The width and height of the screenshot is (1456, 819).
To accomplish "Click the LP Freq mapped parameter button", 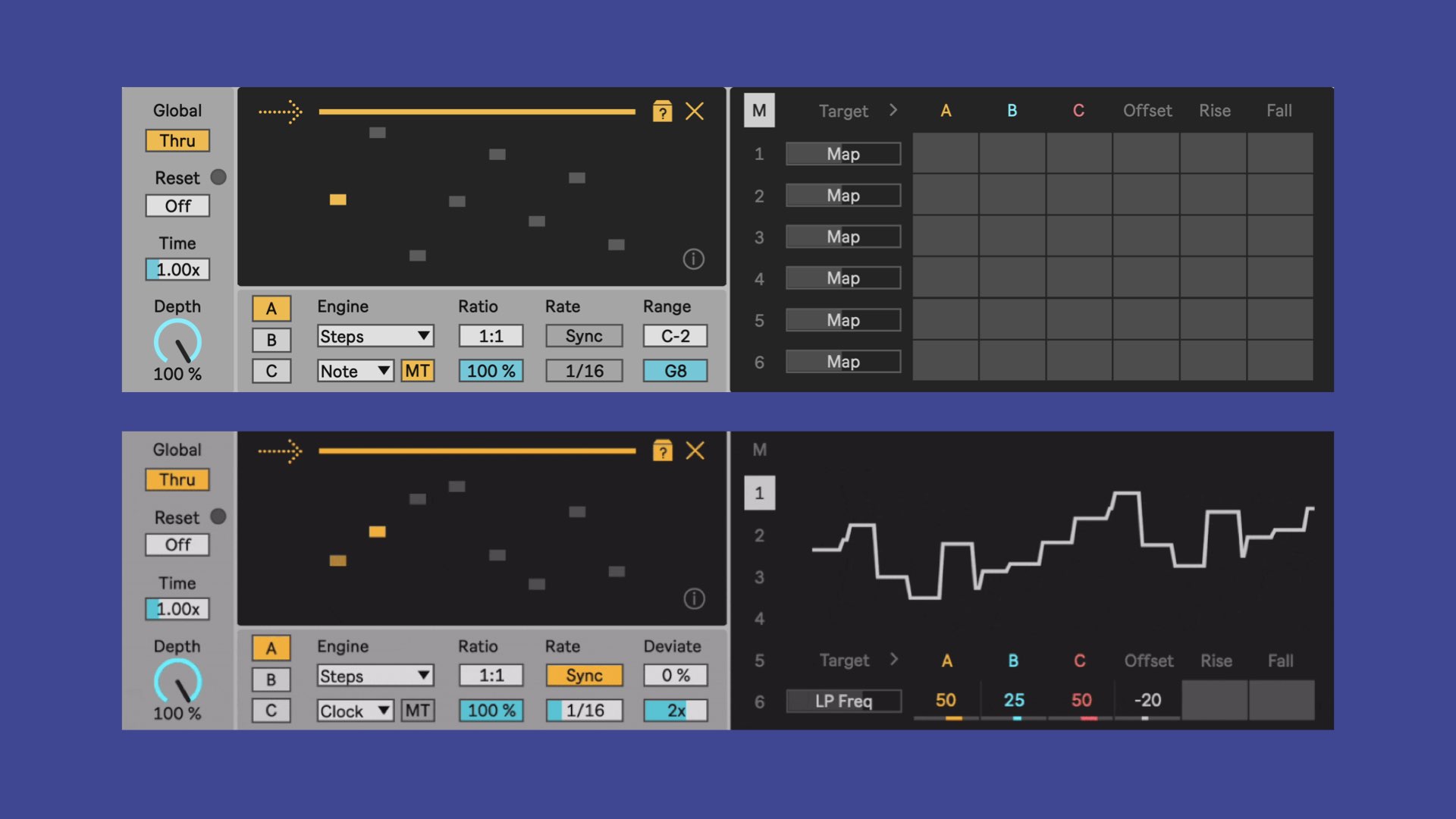I will click(843, 701).
